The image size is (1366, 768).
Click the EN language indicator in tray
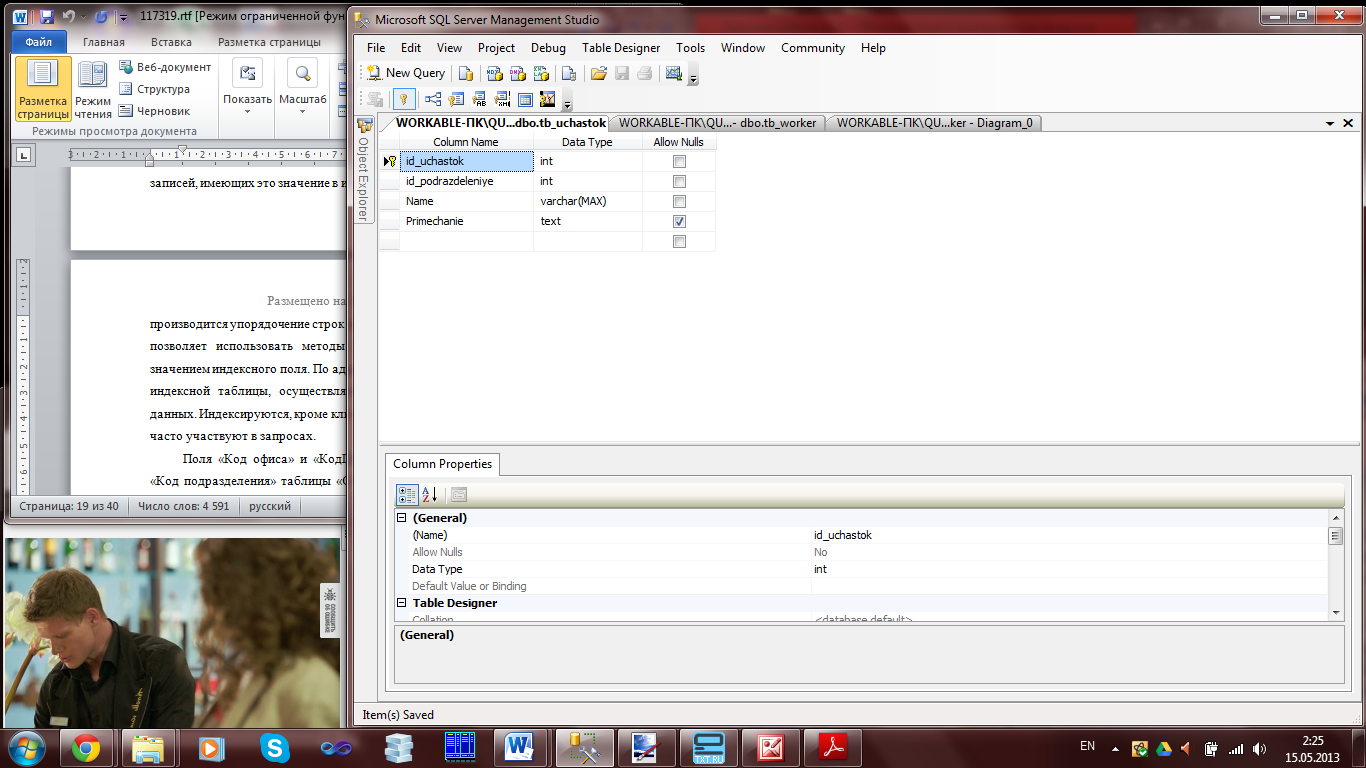point(1088,747)
